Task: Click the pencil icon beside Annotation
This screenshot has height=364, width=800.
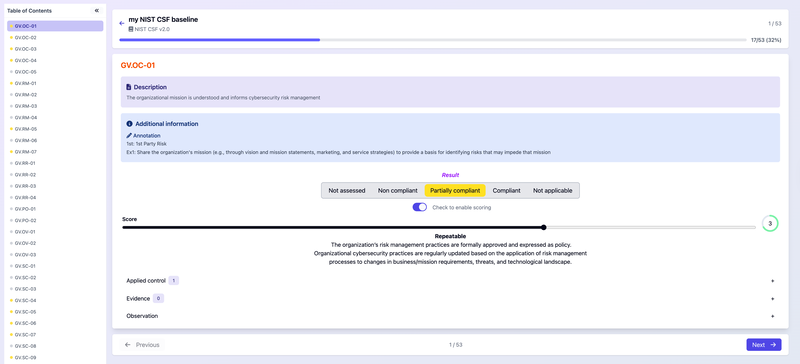Action: click(x=129, y=136)
